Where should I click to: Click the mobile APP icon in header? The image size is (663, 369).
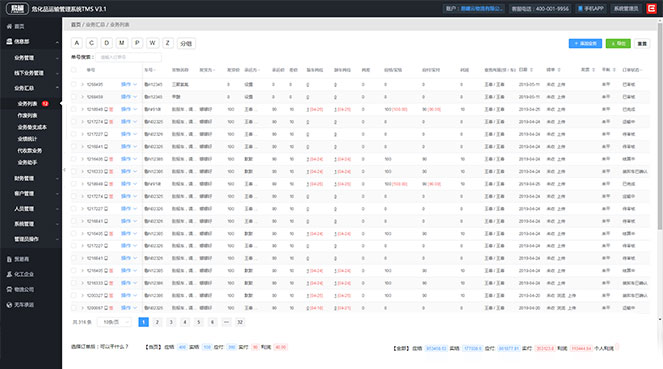click(581, 8)
